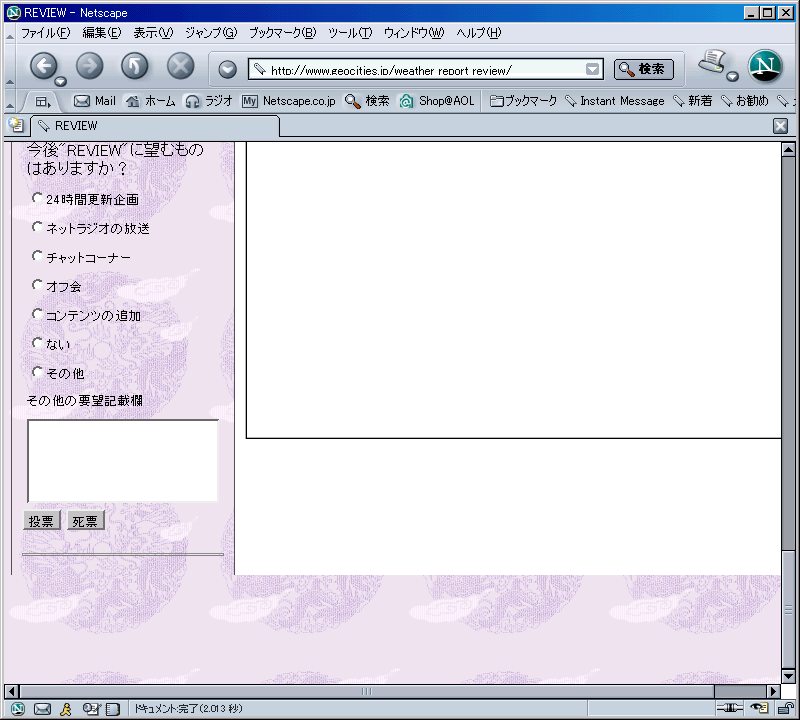The height and width of the screenshot is (720, 800).
Task: Click the Print icon
Action: (712, 62)
